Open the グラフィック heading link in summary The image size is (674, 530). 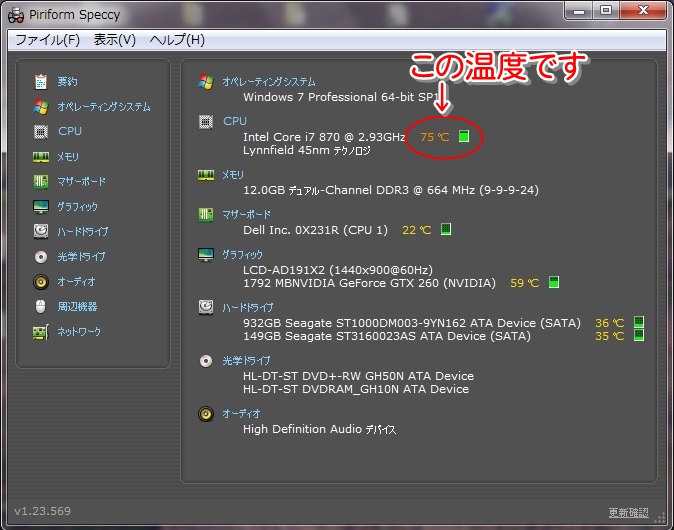tap(242, 254)
